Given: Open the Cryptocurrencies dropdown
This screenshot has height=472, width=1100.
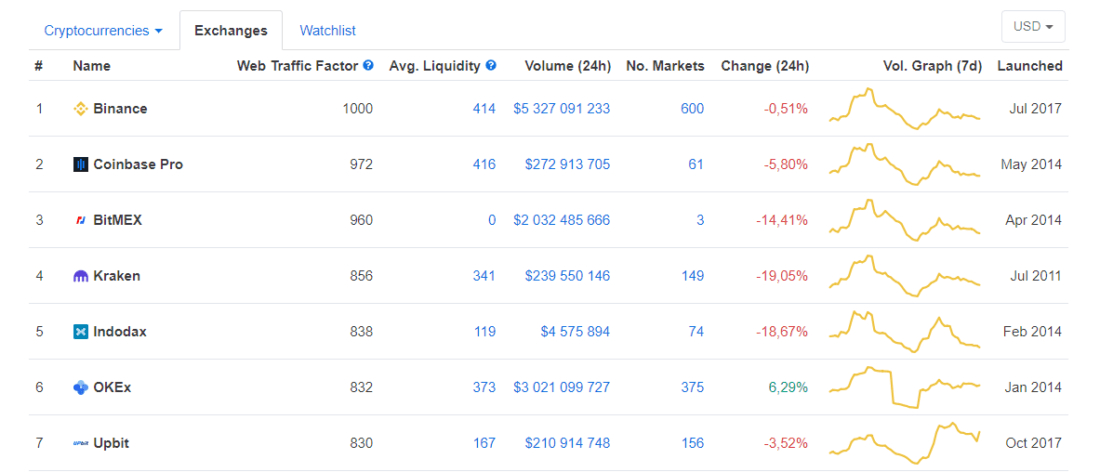Looking at the screenshot, I should tap(103, 31).
